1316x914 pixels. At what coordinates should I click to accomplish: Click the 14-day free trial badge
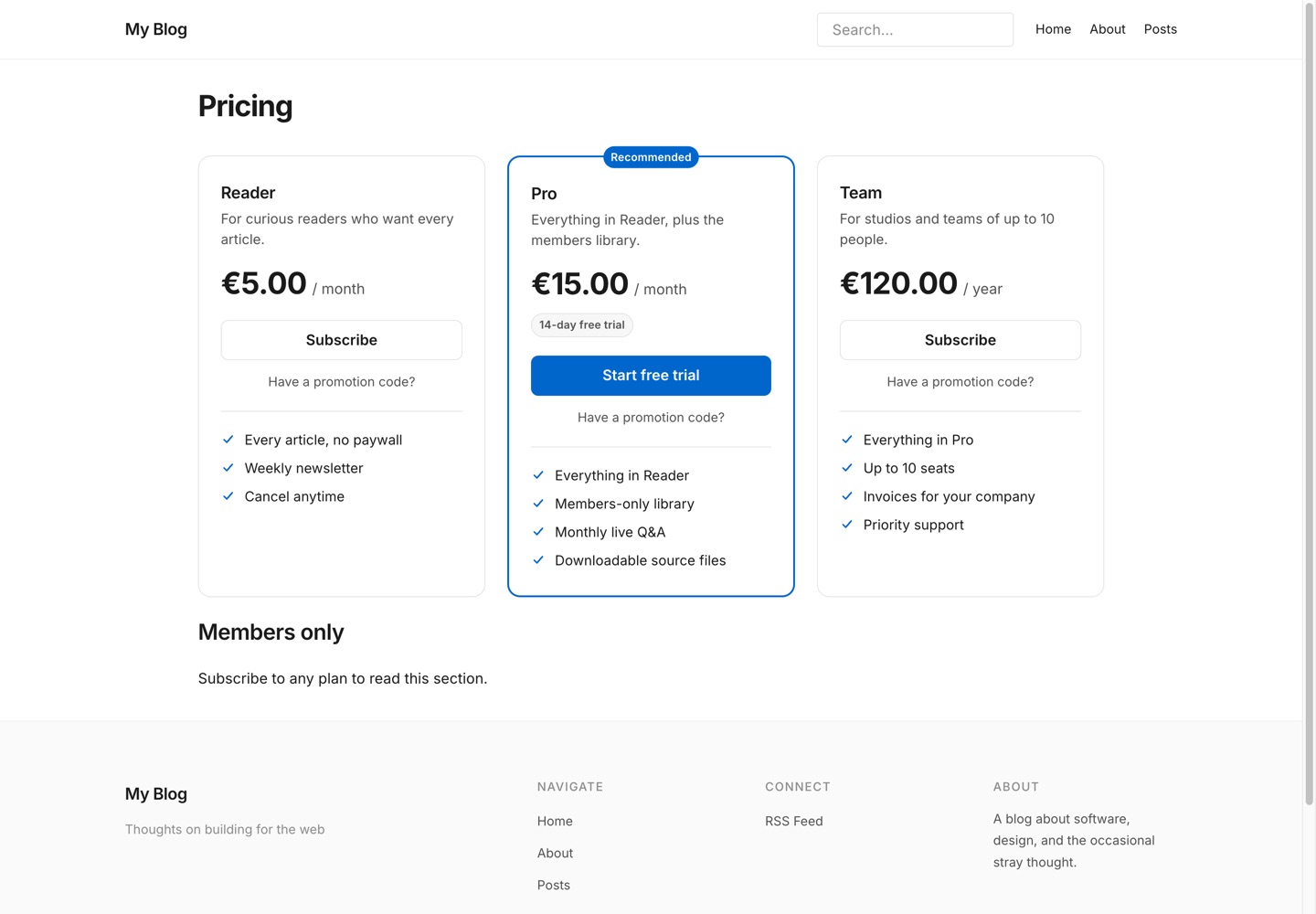click(582, 325)
